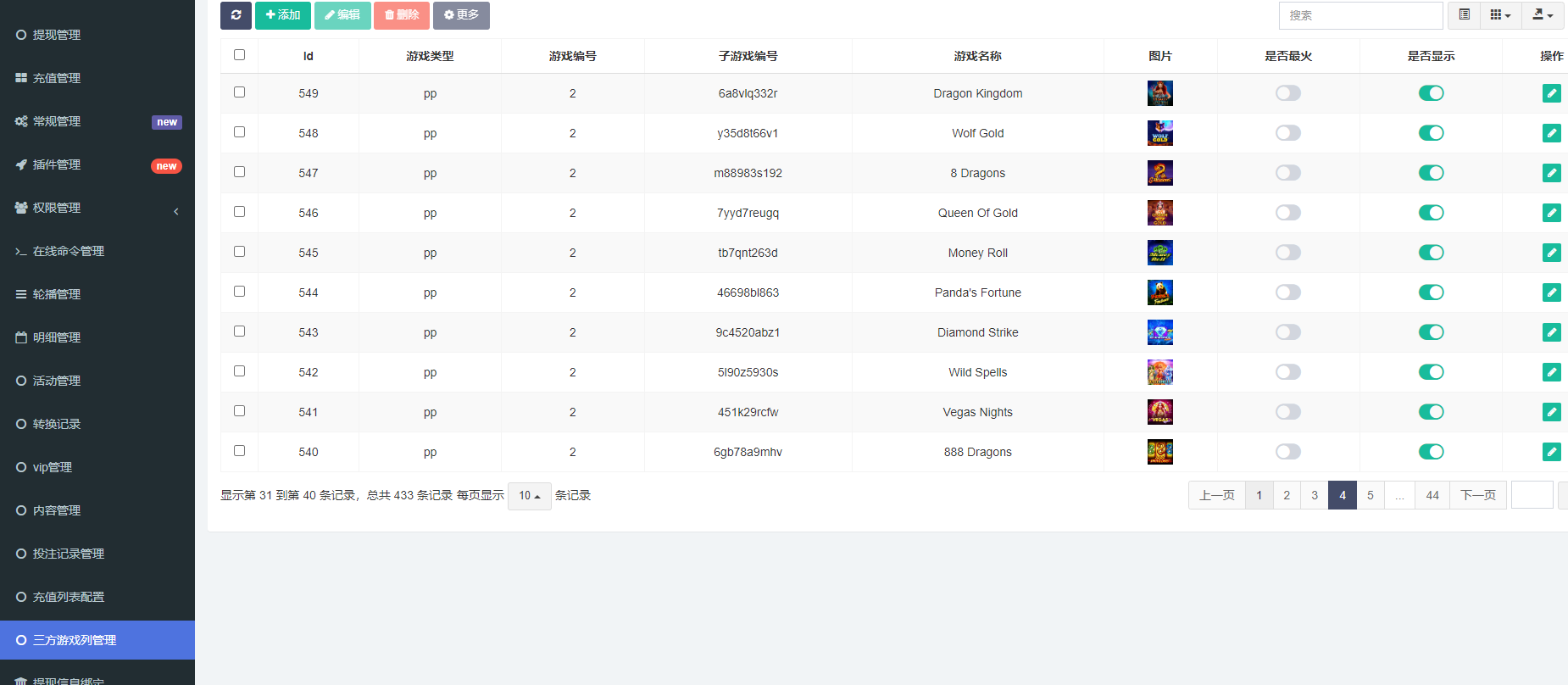Viewport: 1568px width, 685px height.
Task: Disable 是否显示 toggle for Wolf Gold
Action: pyautogui.click(x=1432, y=133)
